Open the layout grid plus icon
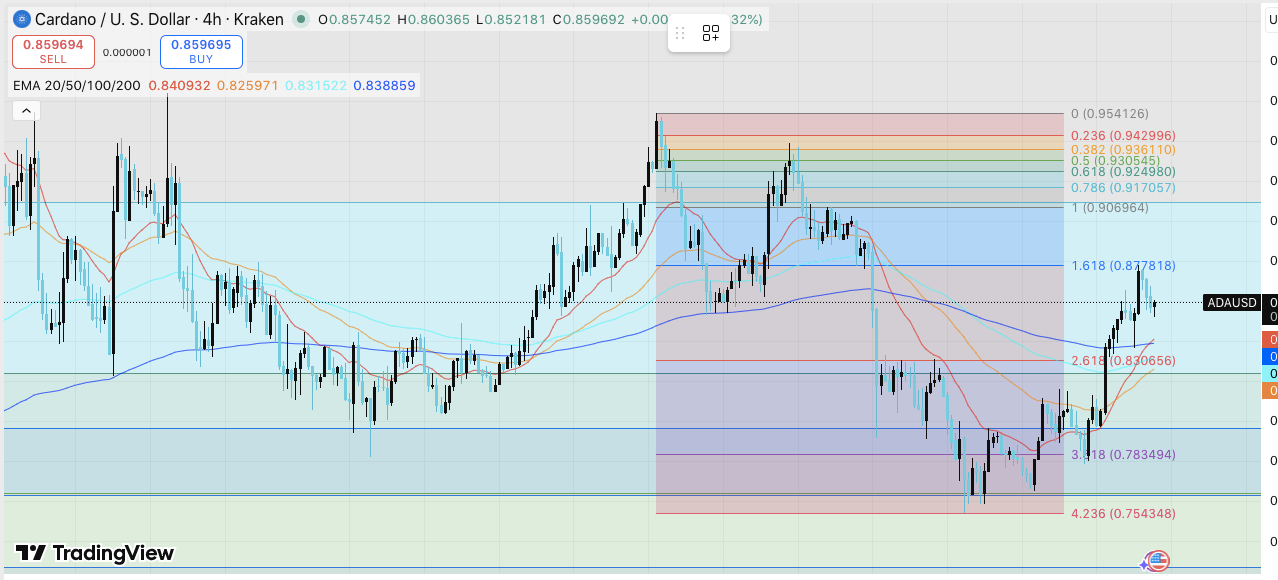The height and width of the screenshot is (580, 1278). click(x=711, y=34)
